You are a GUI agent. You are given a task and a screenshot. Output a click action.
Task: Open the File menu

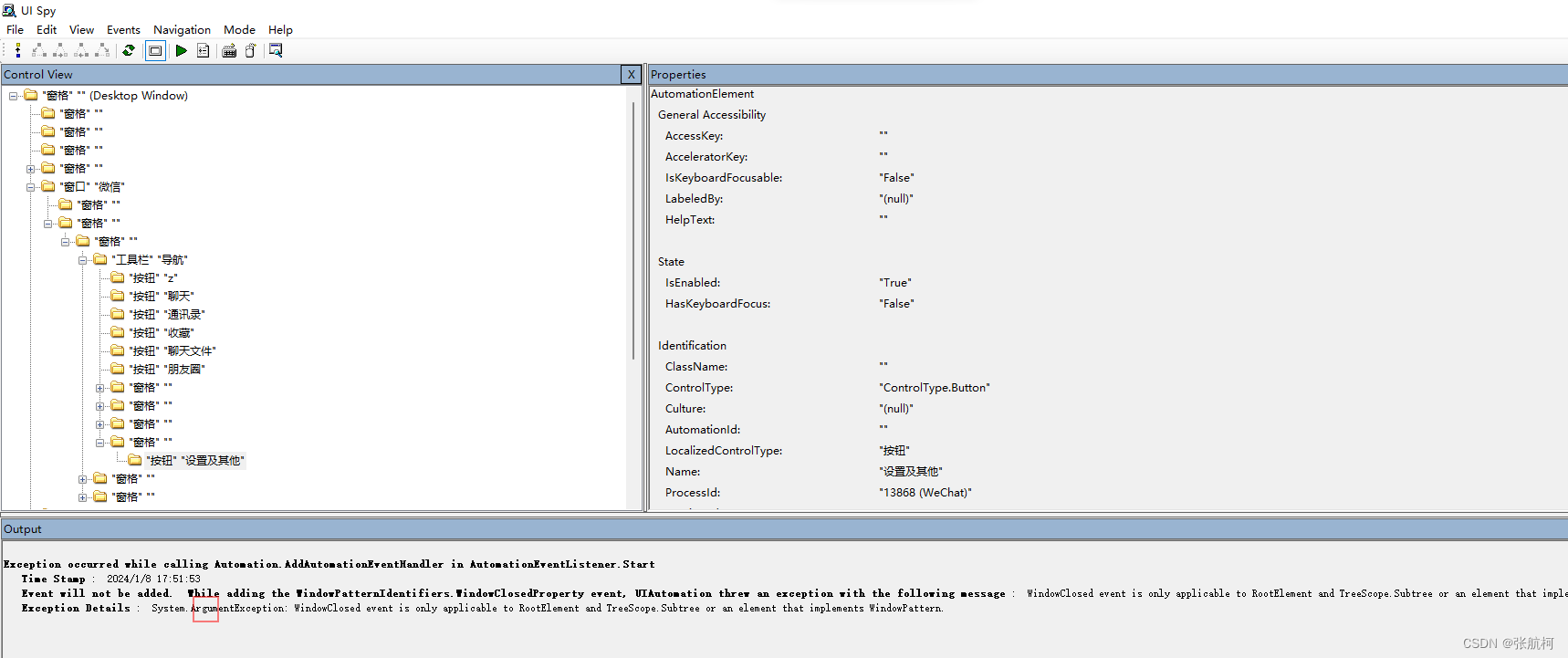pyautogui.click(x=16, y=30)
